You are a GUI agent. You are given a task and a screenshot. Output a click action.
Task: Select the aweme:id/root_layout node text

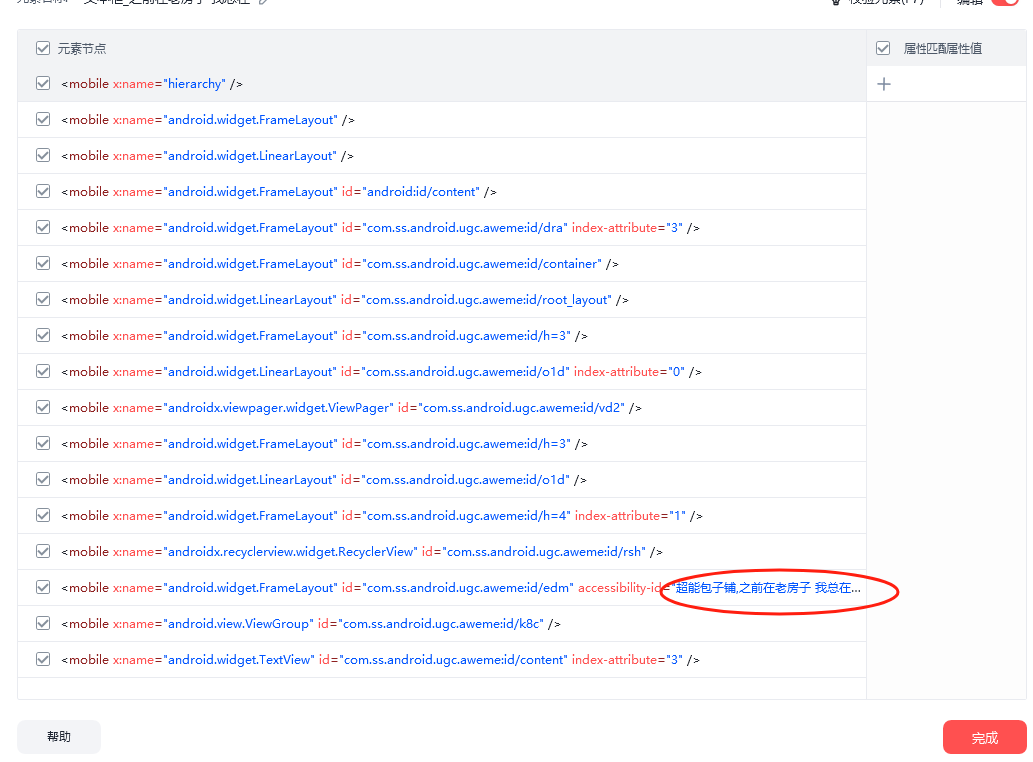[x=345, y=300]
